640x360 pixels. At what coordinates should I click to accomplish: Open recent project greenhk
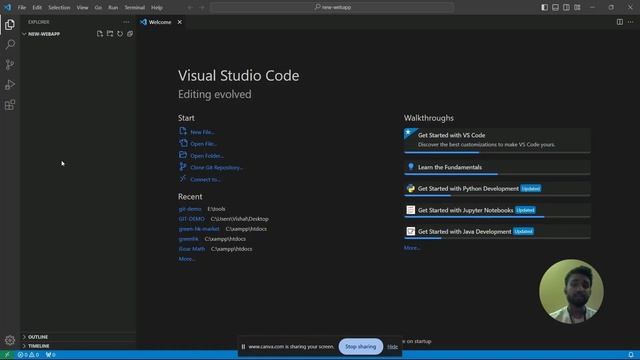coord(189,239)
